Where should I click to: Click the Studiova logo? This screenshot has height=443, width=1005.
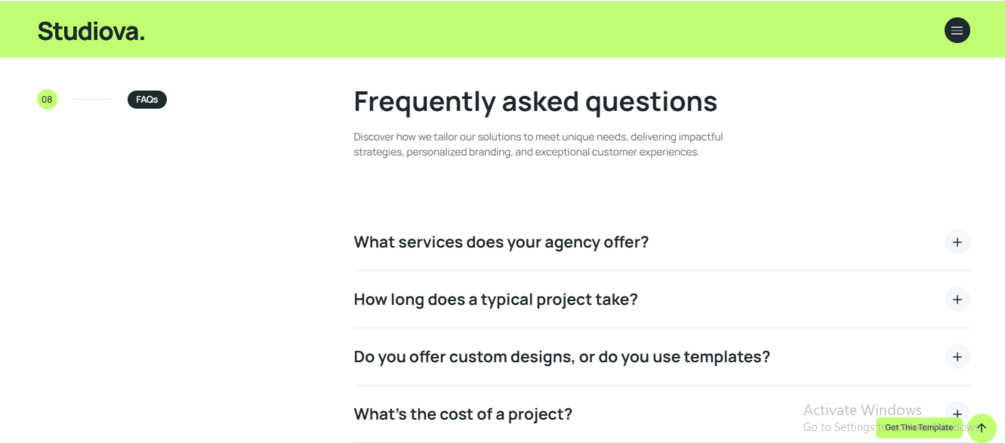(91, 31)
